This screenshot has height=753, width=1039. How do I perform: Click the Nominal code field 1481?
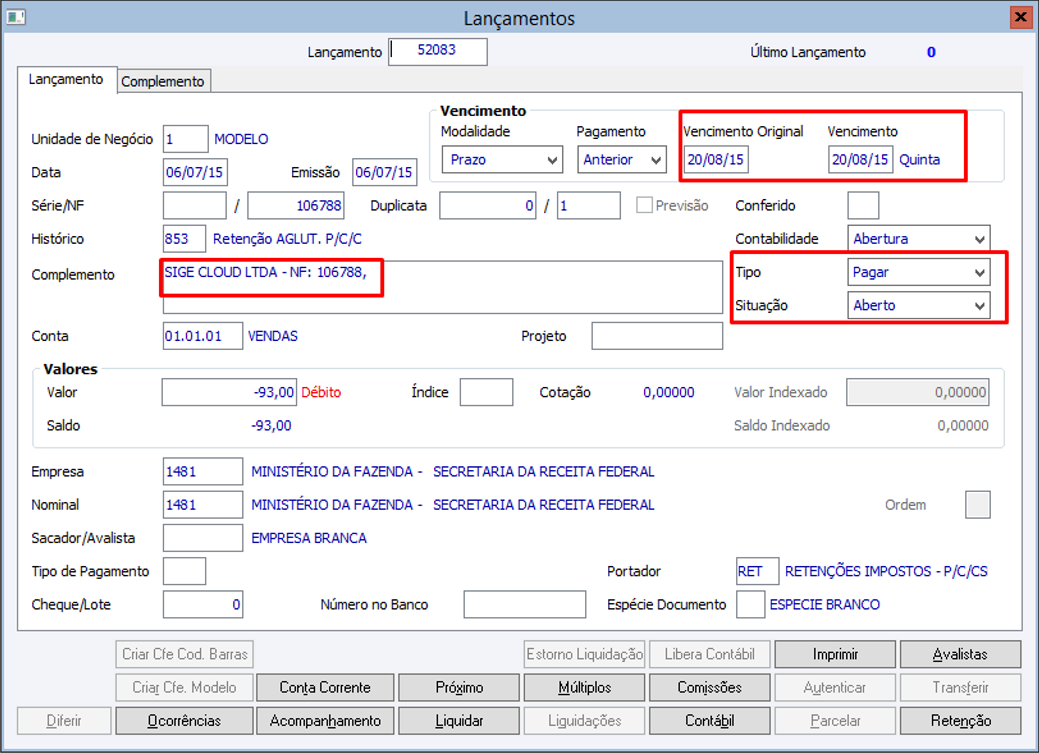coord(203,505)
